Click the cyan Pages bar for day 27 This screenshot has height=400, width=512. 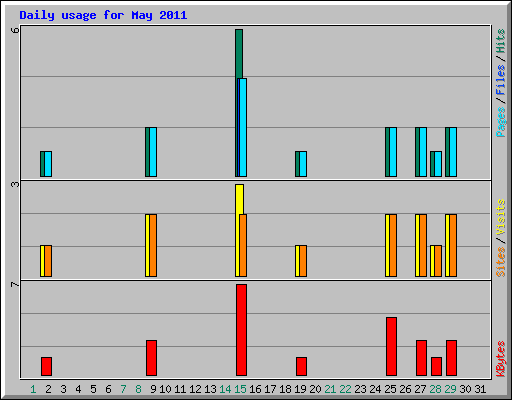pyautogui.click(x=423, y=152)
